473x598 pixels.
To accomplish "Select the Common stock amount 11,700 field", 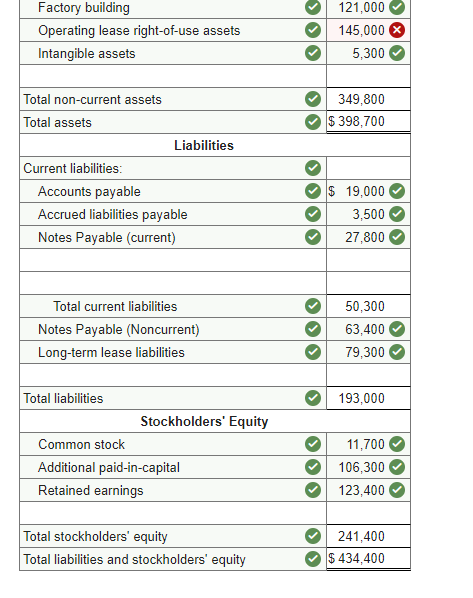I will [368, 444].
